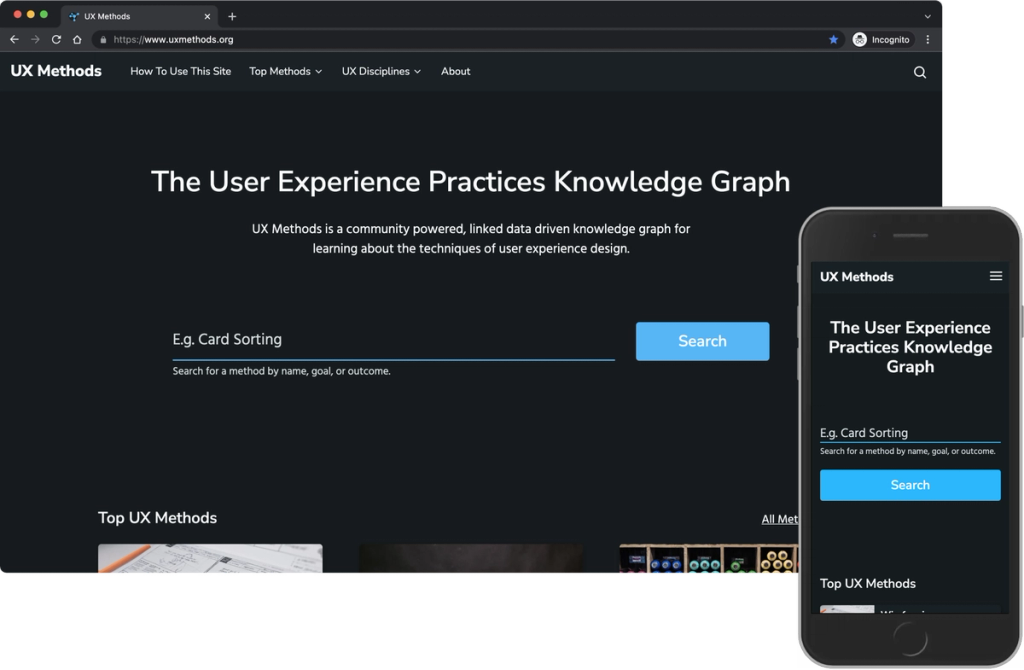Expand the Top Methods dropdown menu
This screenshot has height=670, width=1024.
pos(285,71)
